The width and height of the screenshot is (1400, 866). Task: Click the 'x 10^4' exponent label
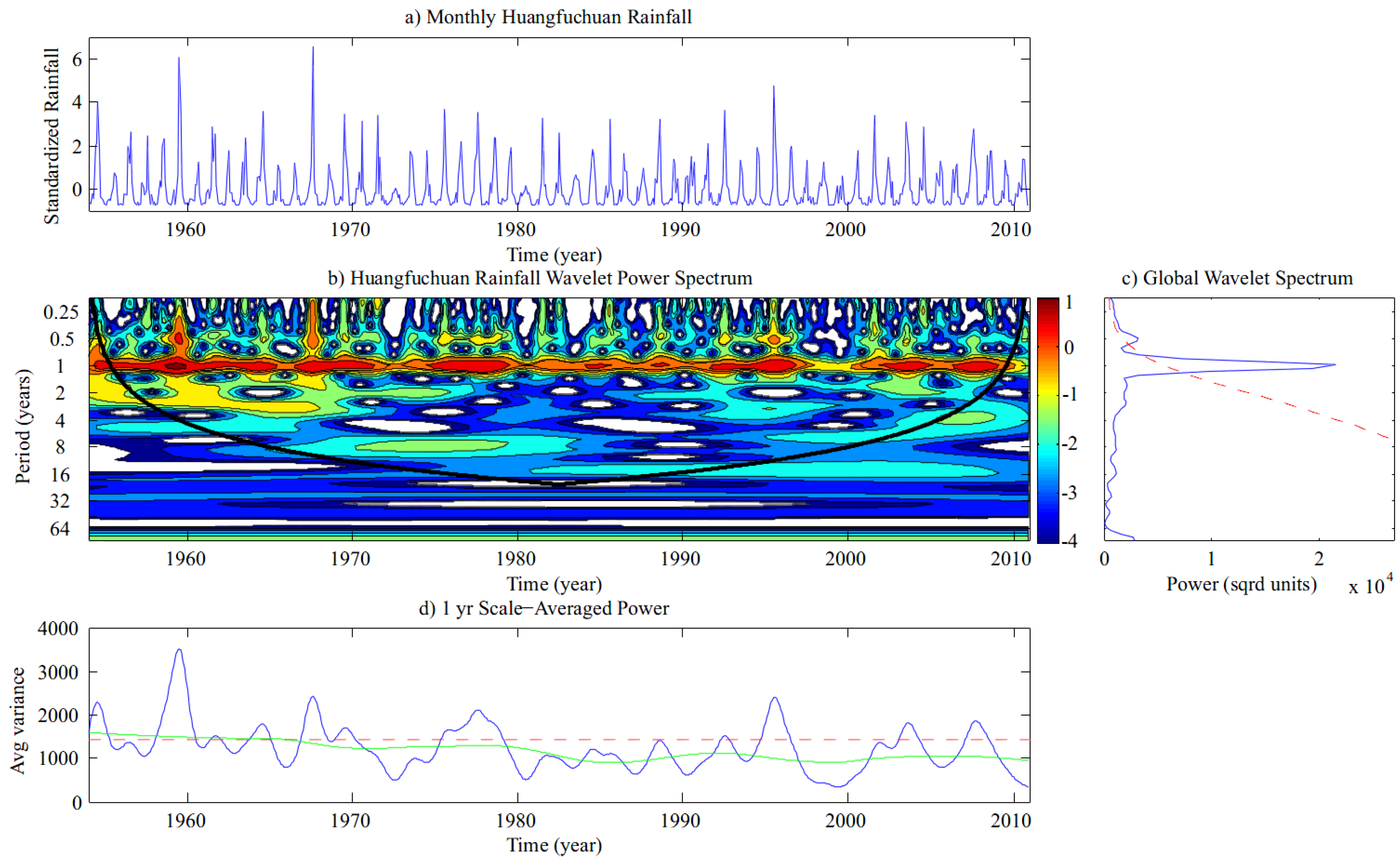(1370, 585)
